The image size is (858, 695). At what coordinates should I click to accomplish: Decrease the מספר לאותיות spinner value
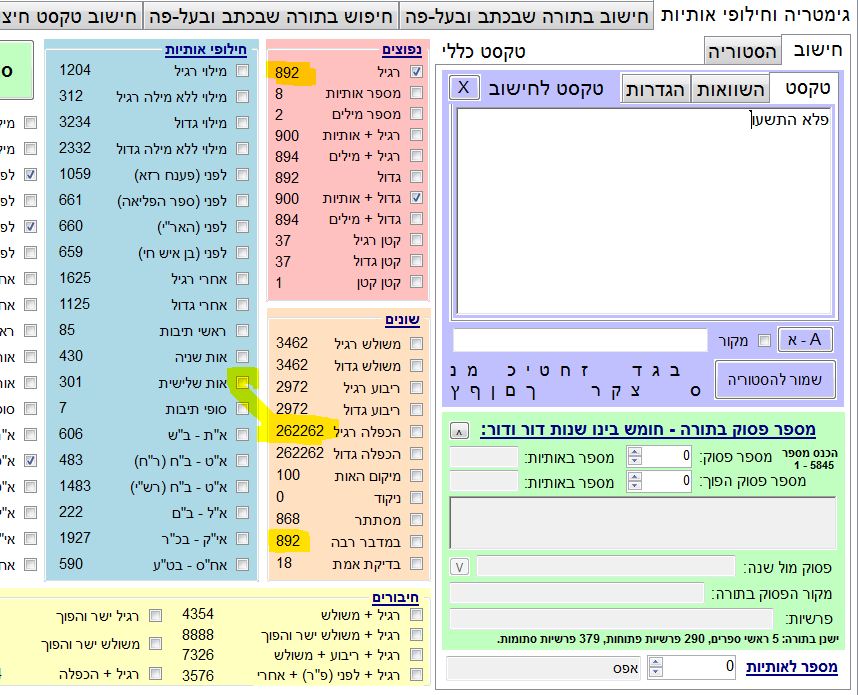pyautogui.click(x=655, y=672)
